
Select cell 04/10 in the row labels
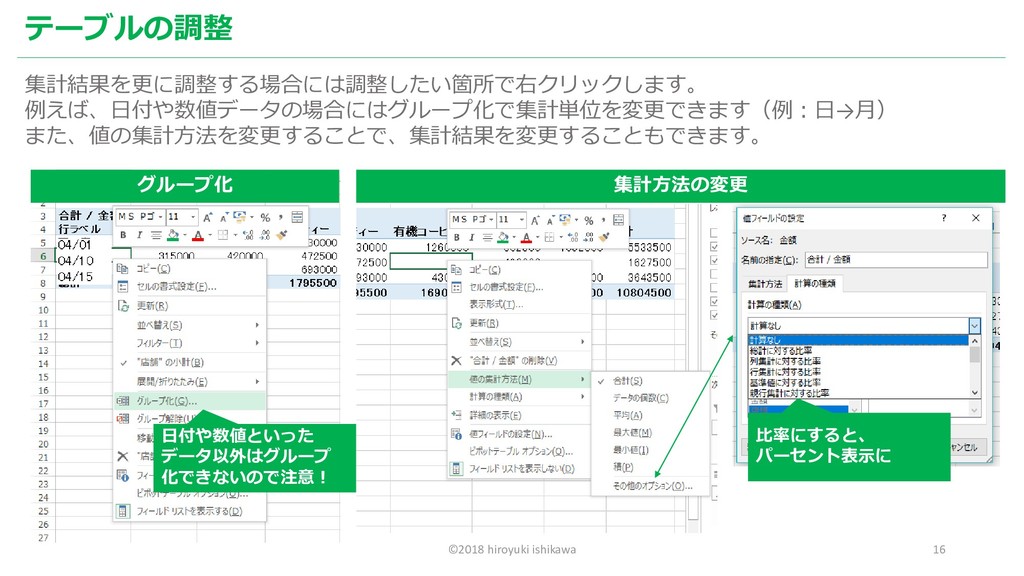(x=76, y=261)
